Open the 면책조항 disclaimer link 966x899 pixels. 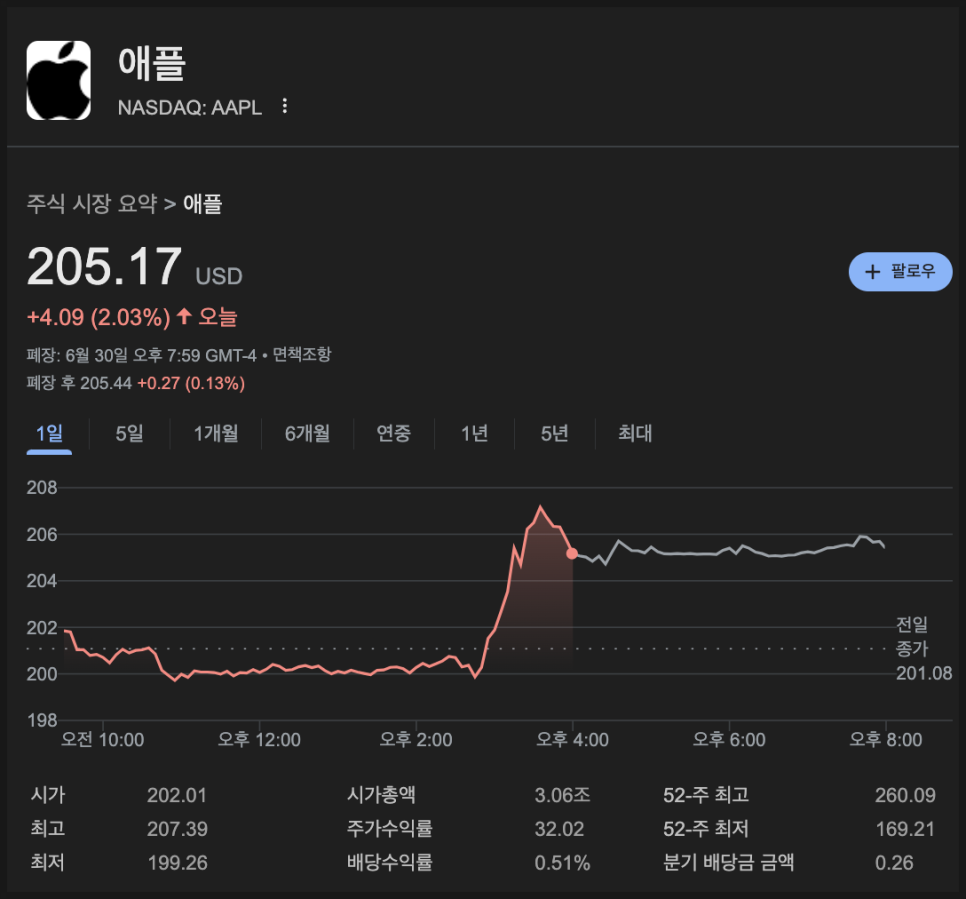[x=302, y=354]
